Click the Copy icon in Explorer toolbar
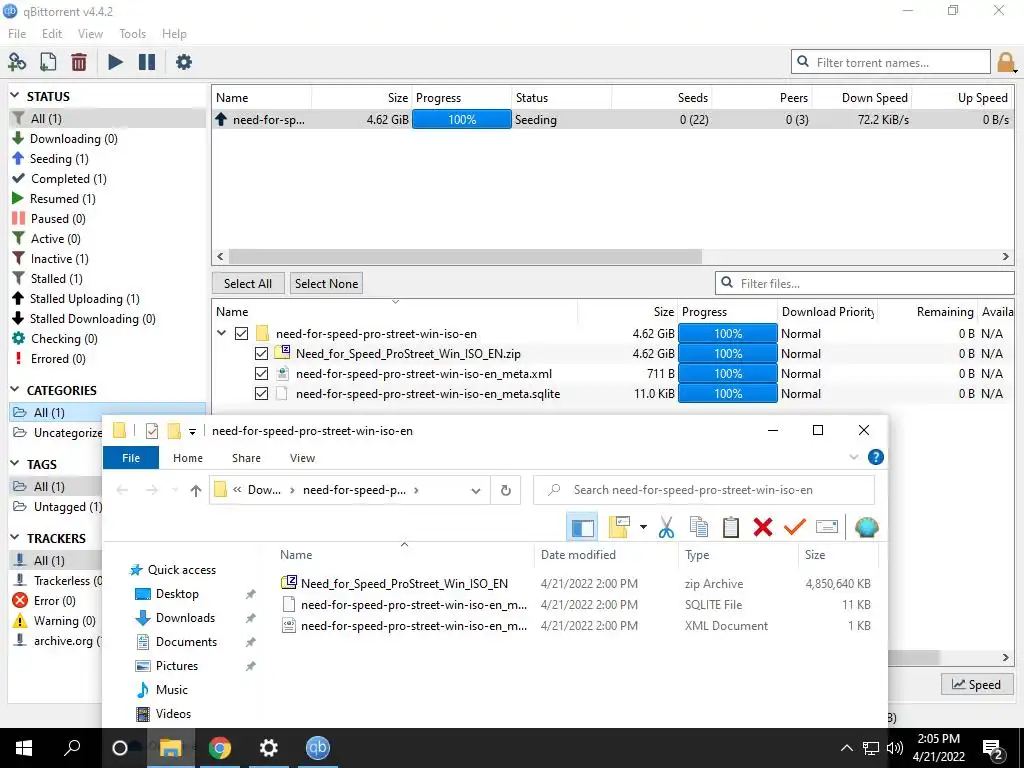 [x=699, y=527]
